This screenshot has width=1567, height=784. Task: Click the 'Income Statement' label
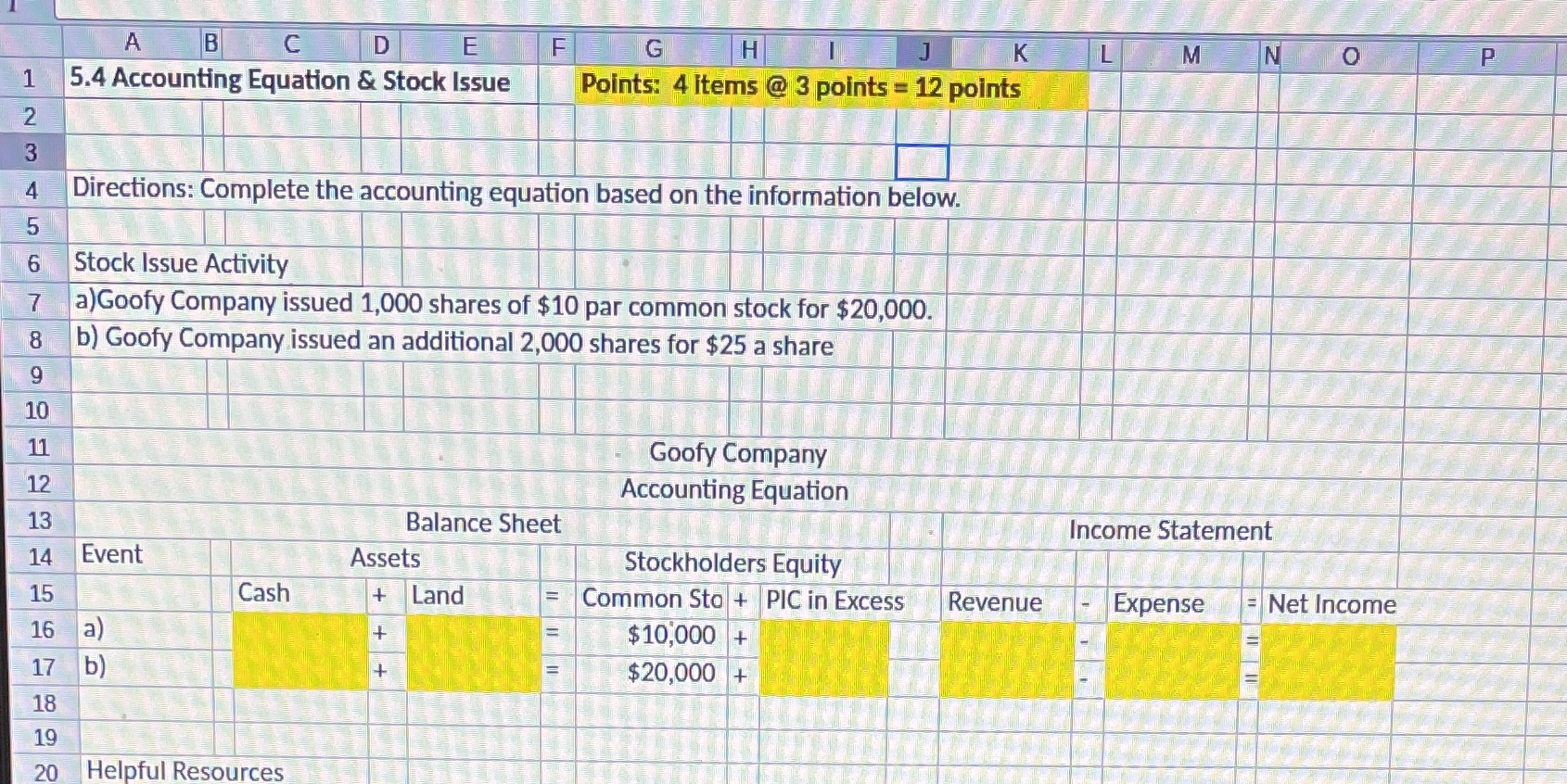click(x=1170, y=530)
